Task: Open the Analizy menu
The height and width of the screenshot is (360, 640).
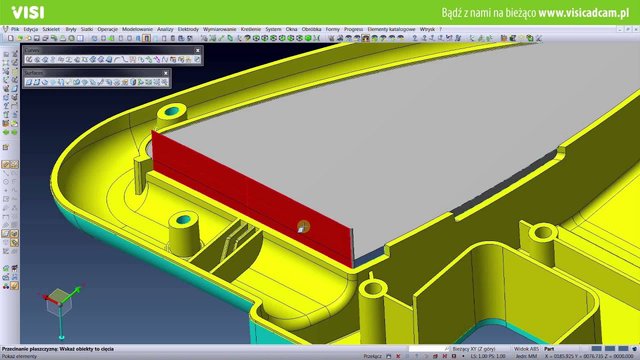Action: pos(165,29)
